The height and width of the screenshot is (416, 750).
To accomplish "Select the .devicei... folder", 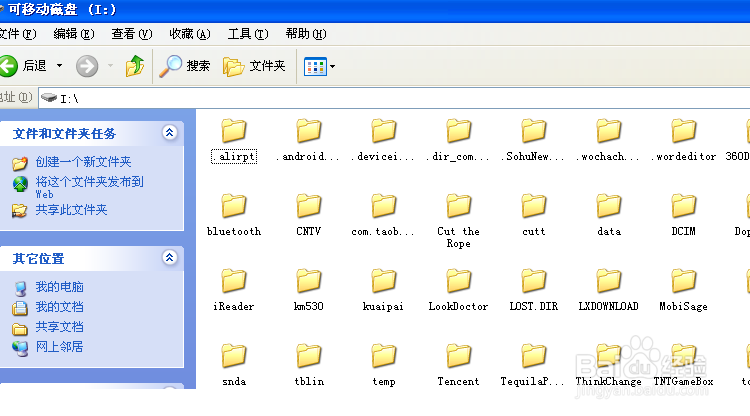I will [x=383, y=141].
